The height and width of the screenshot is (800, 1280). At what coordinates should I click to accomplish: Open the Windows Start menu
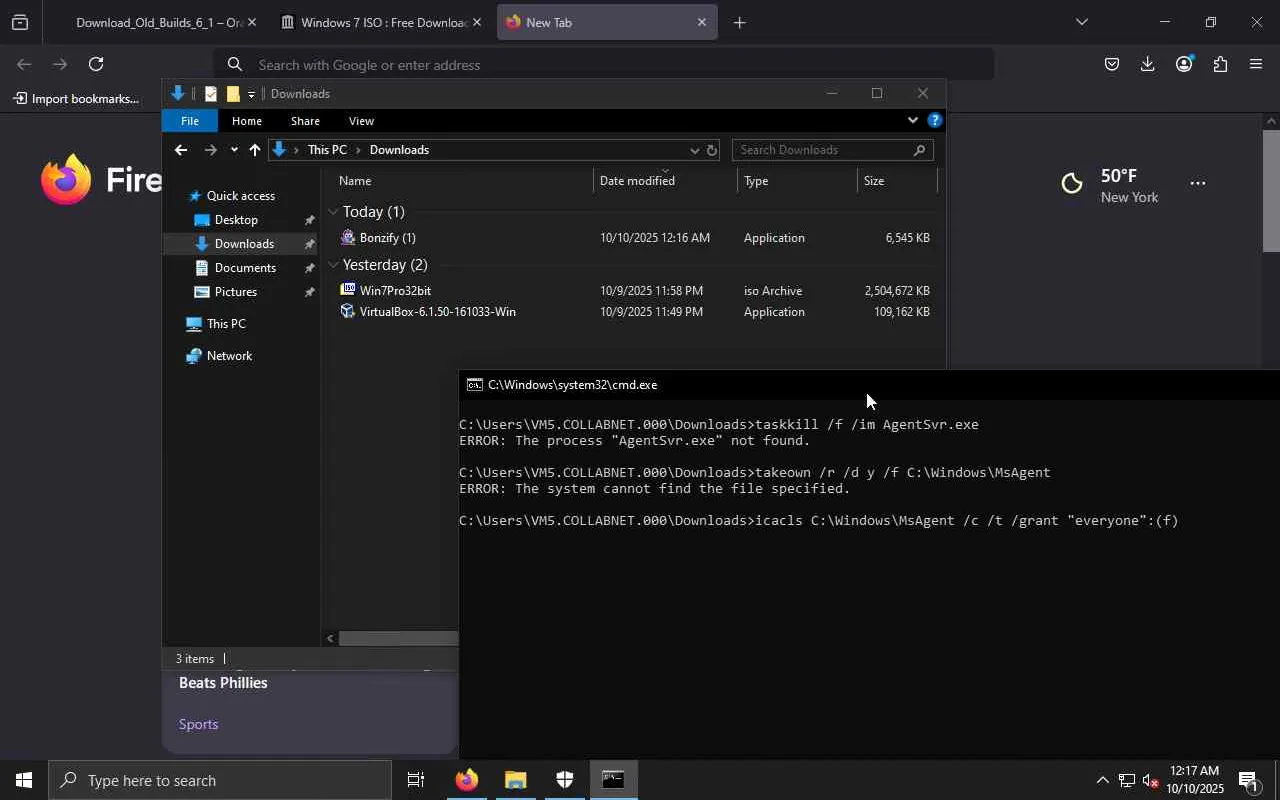click(x=23, y=781)
